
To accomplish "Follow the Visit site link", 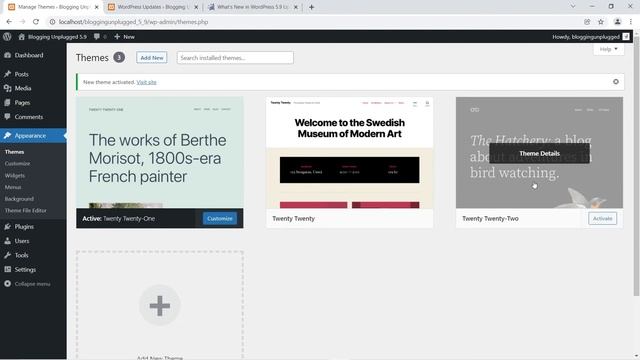I will [147, 82].
